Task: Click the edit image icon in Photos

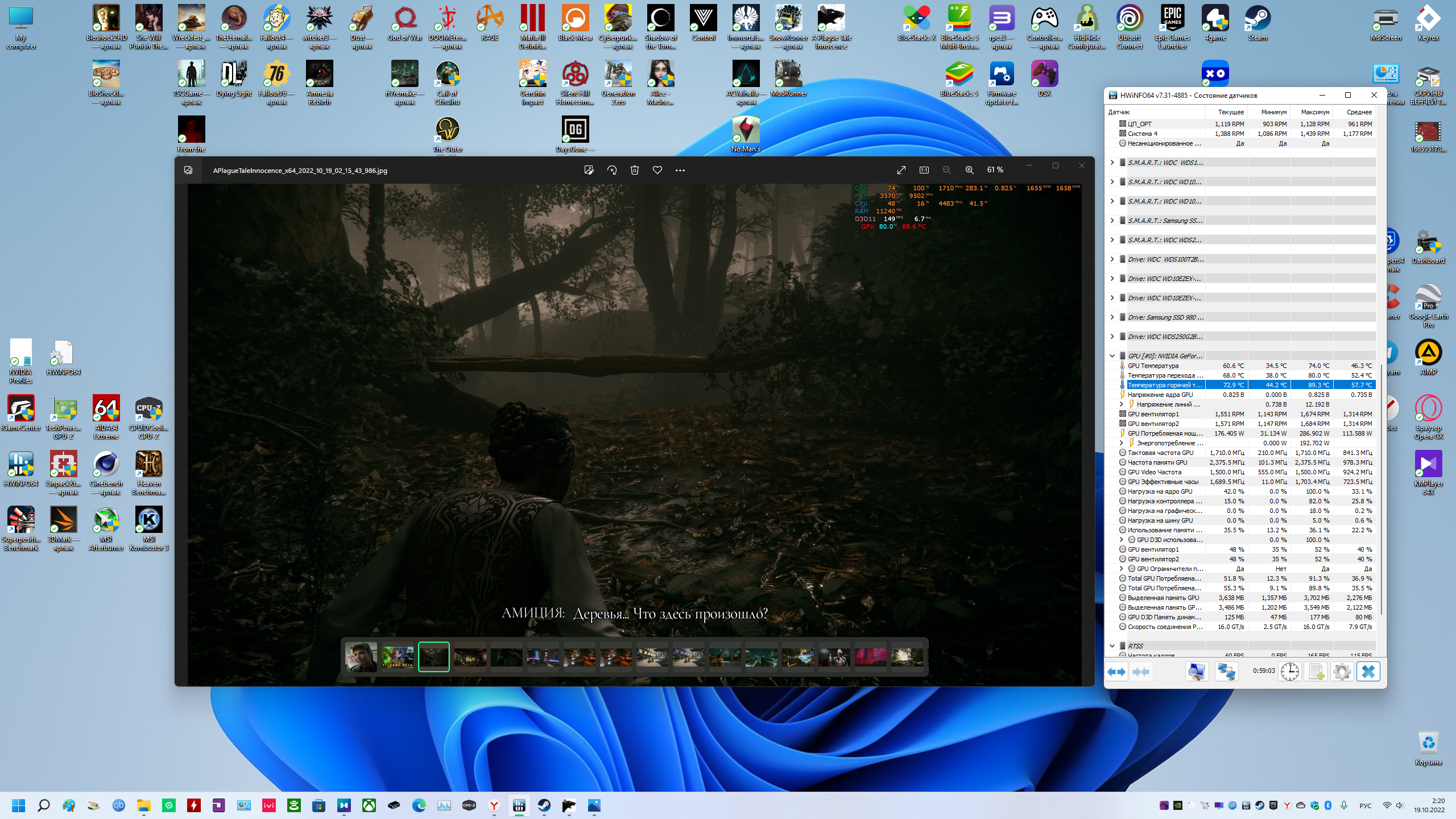Action: tap(589, 170)
